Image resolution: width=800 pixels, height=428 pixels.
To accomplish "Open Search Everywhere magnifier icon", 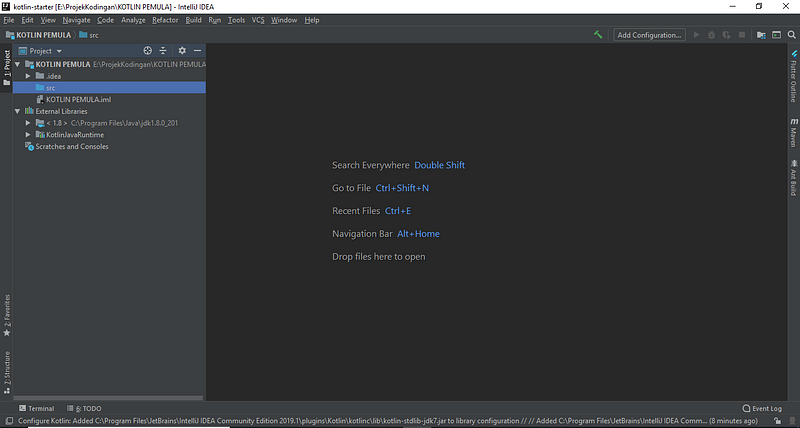I will coord(791,35).
